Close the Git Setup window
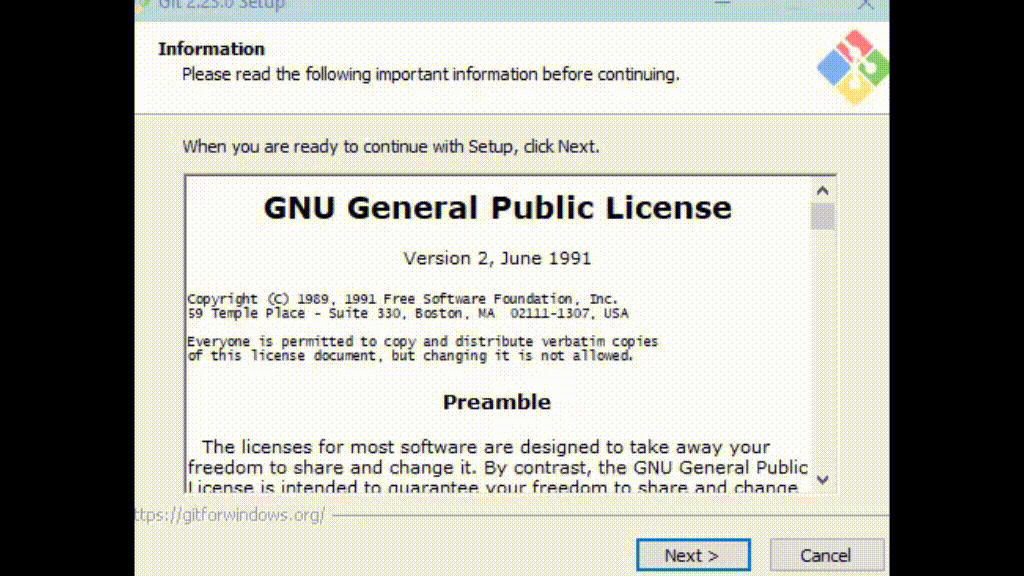Image resolution: width=1024 pixels, height=576 pixels. (866, 5)
